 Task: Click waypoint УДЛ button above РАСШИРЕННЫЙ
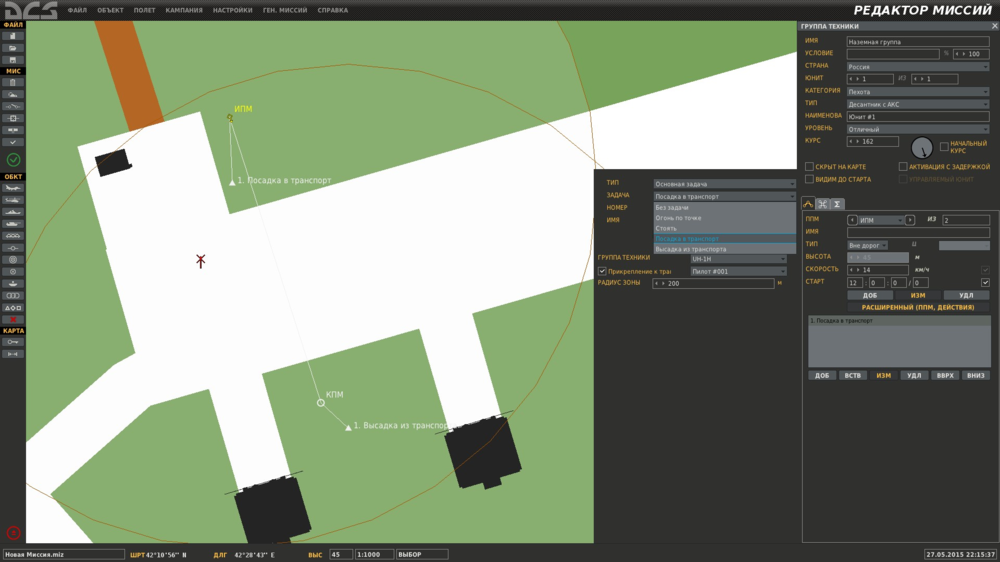(x=966, y=295)
